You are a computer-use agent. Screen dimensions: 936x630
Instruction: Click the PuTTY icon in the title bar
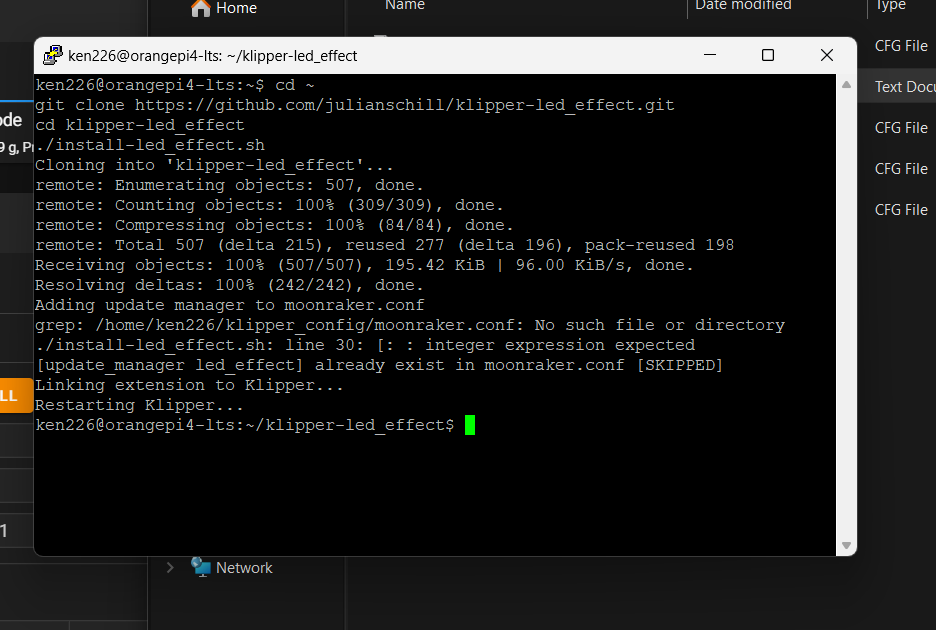click(x=53, y=55)
